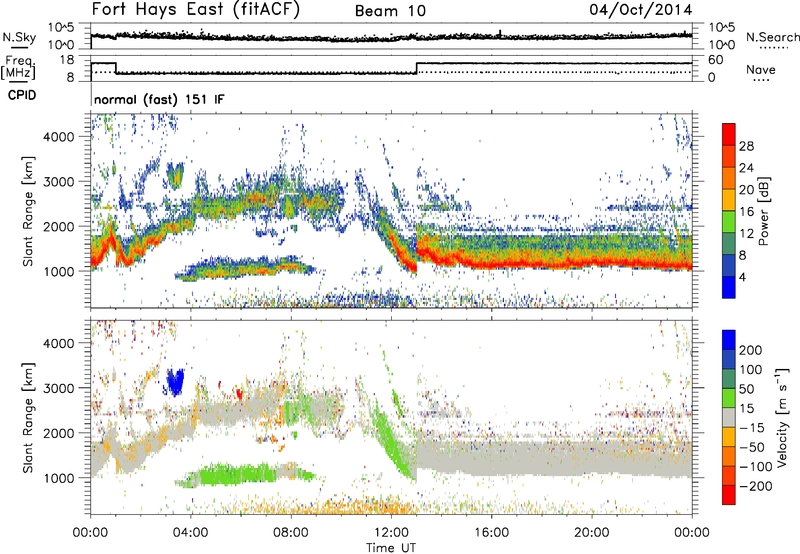Click the "normal (fast) 151 IF" mode text
Screen dimensions: 800x554
[x=159, y=99]
